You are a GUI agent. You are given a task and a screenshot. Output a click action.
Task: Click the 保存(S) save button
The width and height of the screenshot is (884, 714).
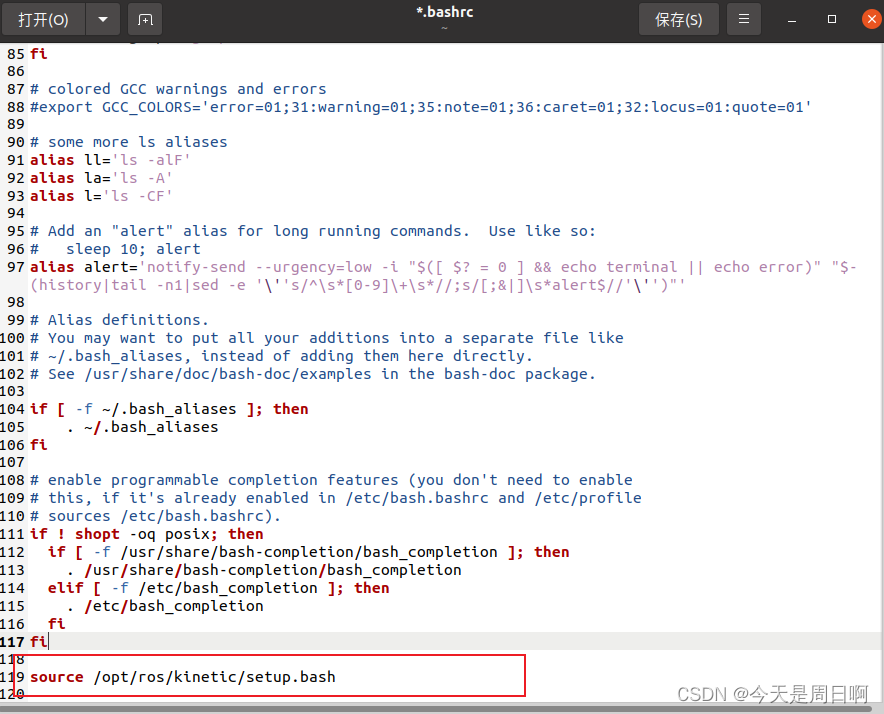click(x=678, y=20)
